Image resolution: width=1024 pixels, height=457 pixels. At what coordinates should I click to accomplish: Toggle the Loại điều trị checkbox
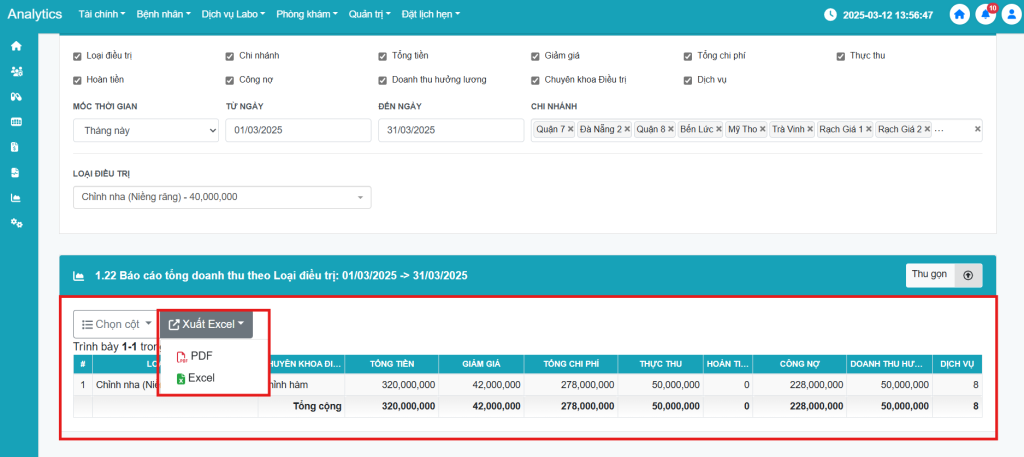[78, 56]
